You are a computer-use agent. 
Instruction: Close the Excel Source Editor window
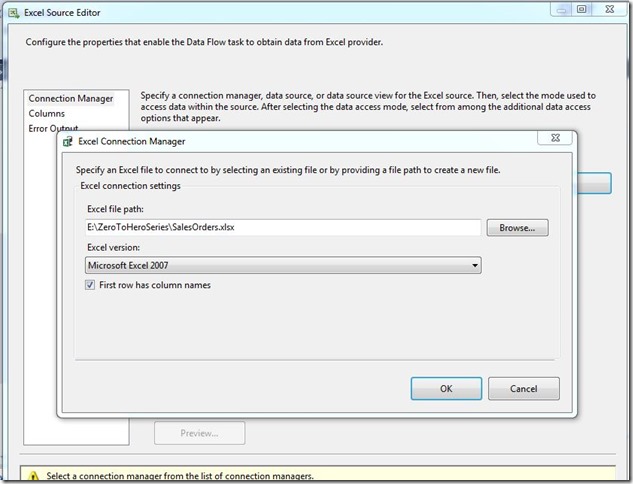point(610,9)
